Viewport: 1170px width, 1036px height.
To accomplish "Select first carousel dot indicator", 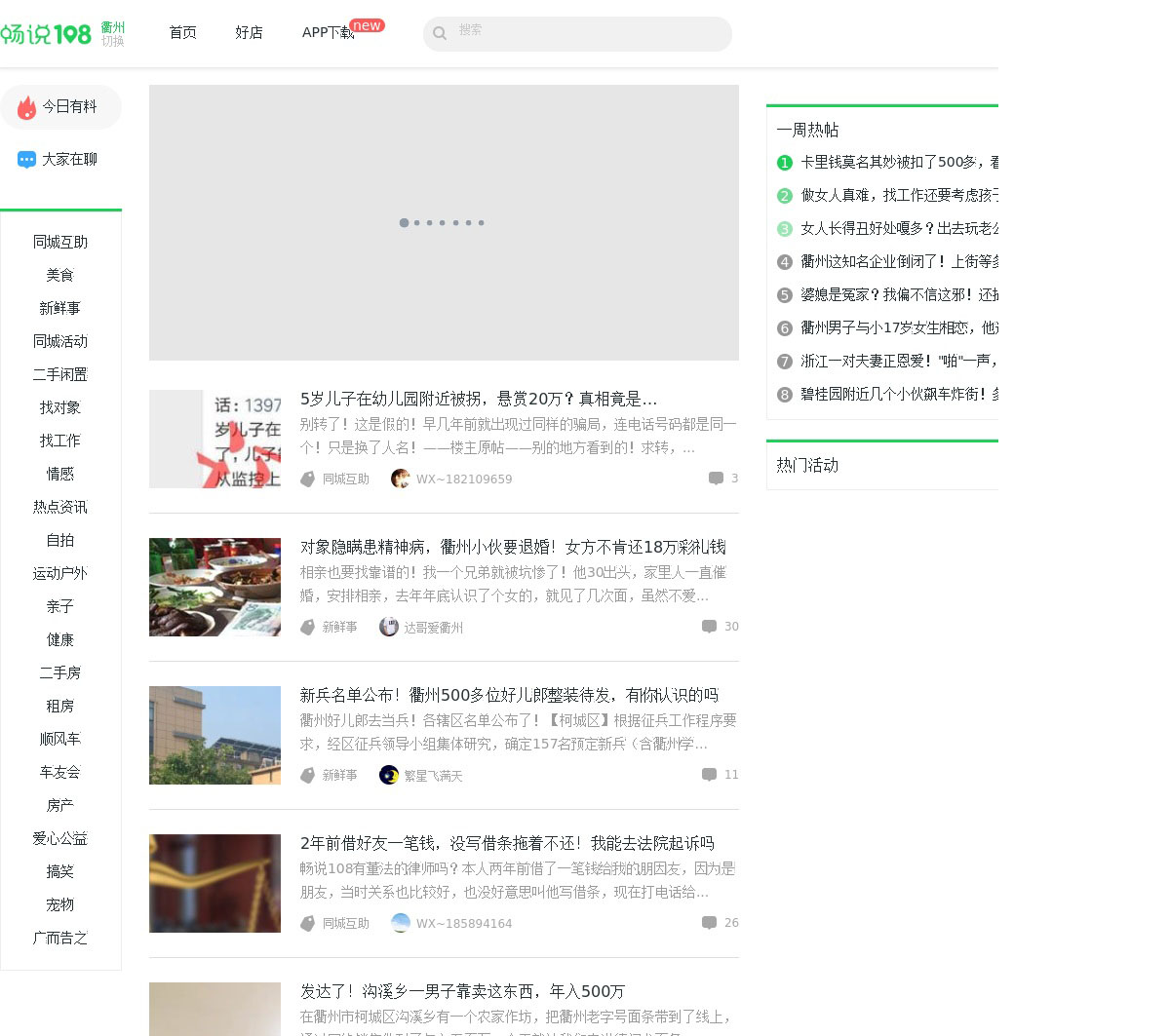I will click(x=404, y=223).
